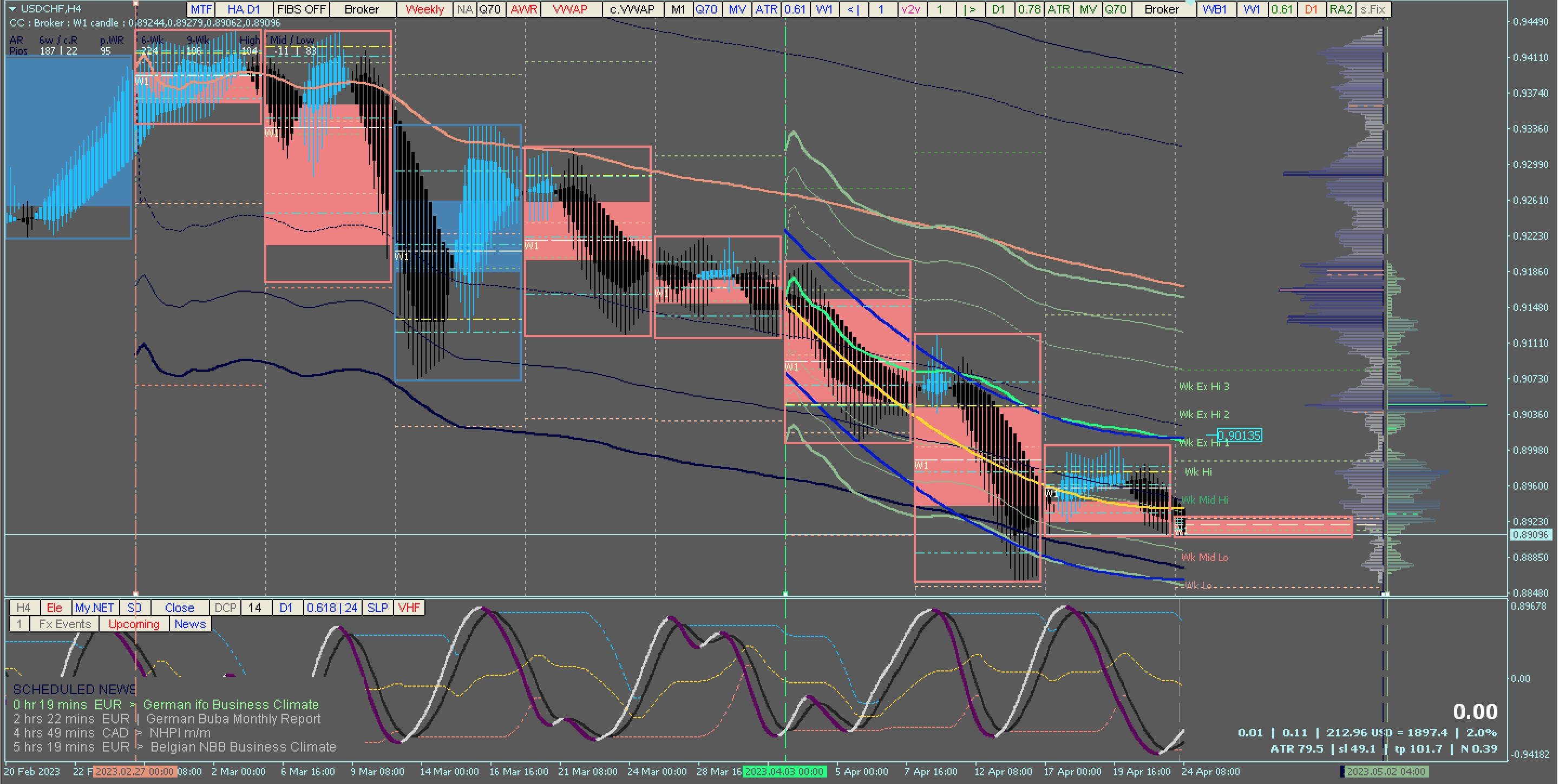Image resolution: width=1559 pixels, height=784 pixels.
Task: Click the Fx Events button
Action: (65, 624)
